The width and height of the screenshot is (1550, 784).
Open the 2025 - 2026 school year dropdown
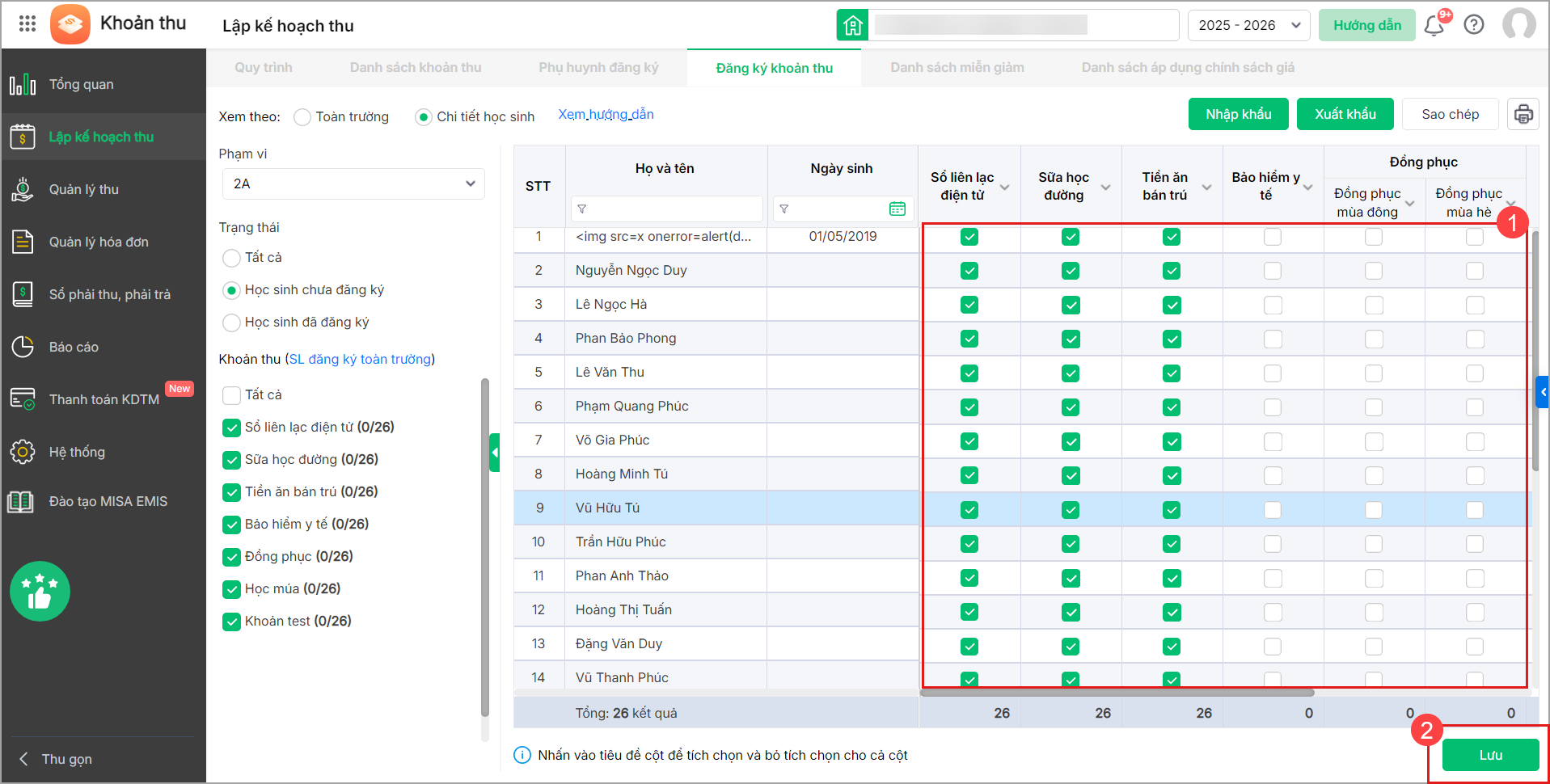tap(1248, 25)
